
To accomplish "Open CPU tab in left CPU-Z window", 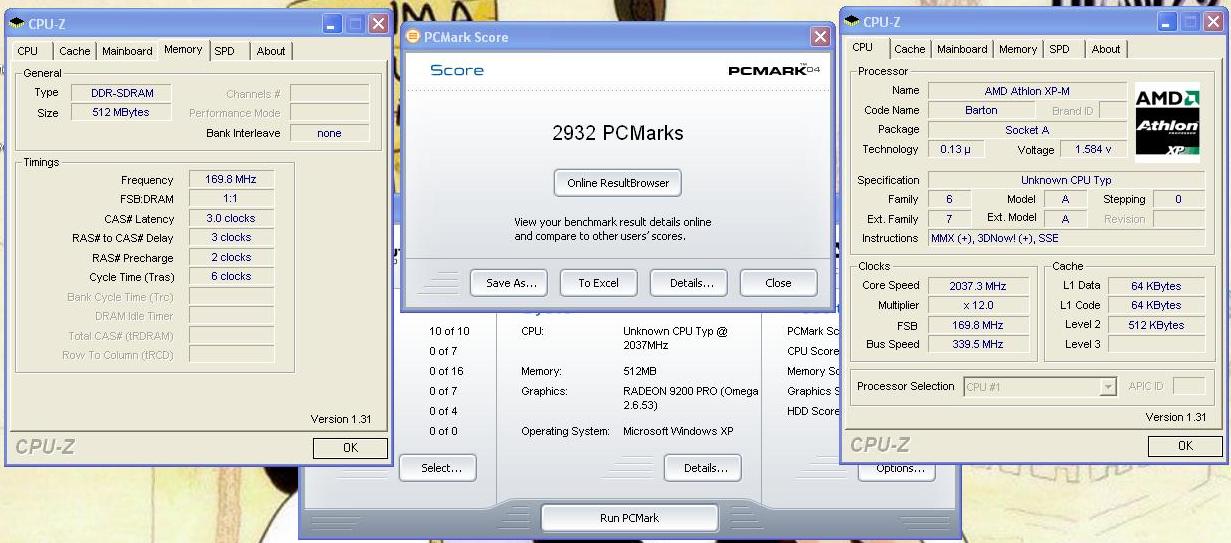I will click(28, 51).
